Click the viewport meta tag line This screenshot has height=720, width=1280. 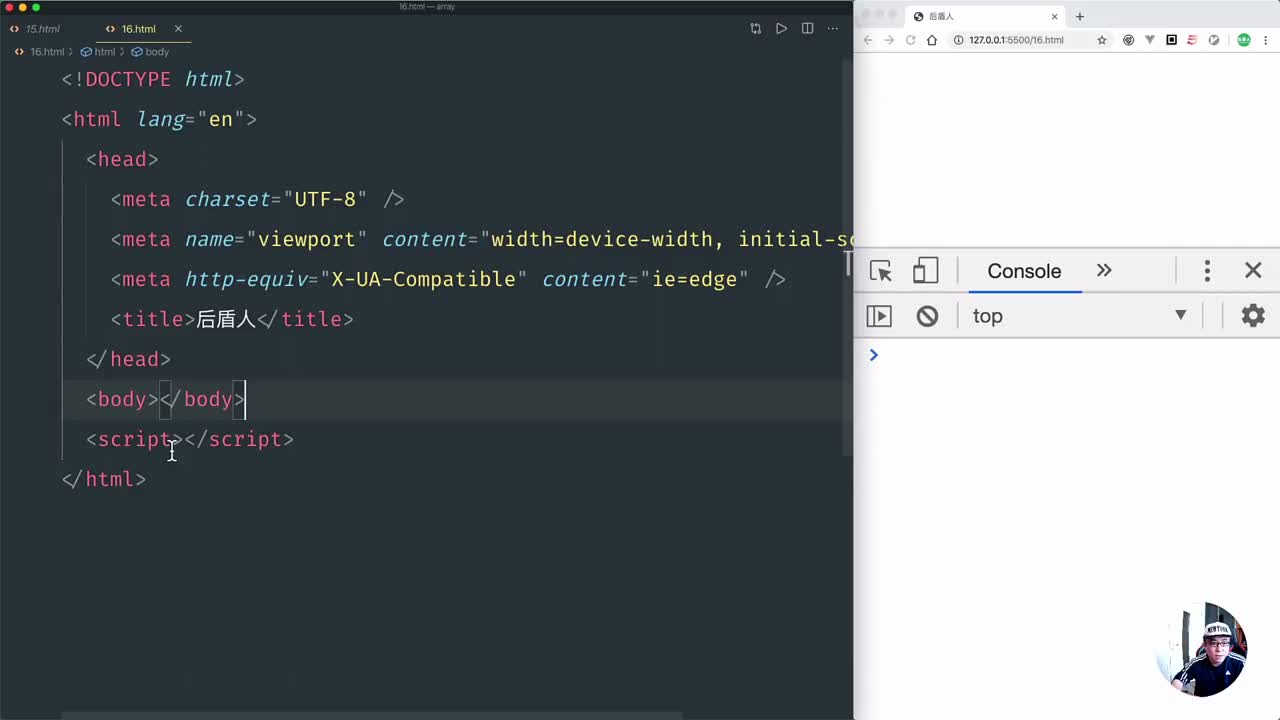tap(481, 239)
